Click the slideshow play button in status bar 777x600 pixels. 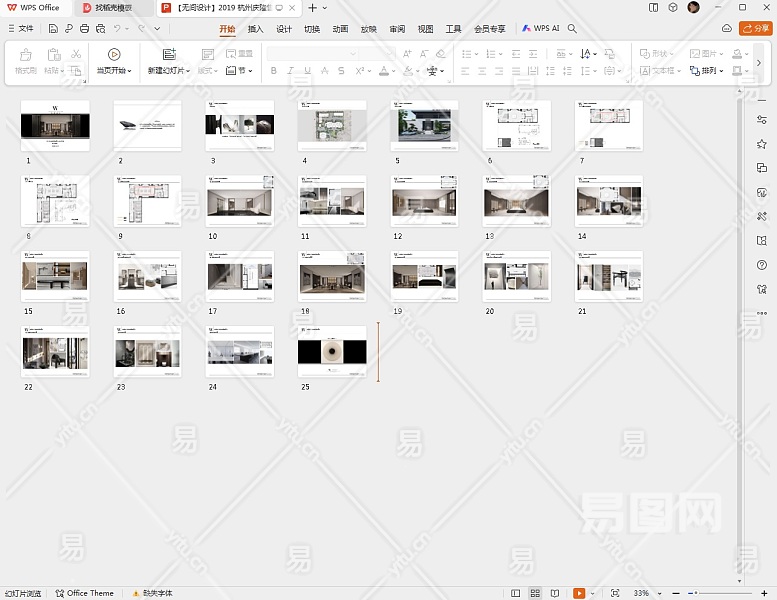(579, 593)
